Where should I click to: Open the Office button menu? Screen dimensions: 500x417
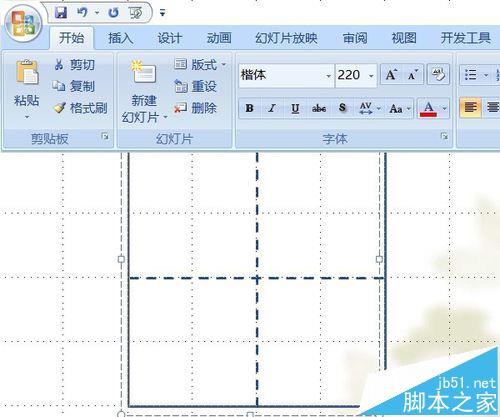coord(23,25)
